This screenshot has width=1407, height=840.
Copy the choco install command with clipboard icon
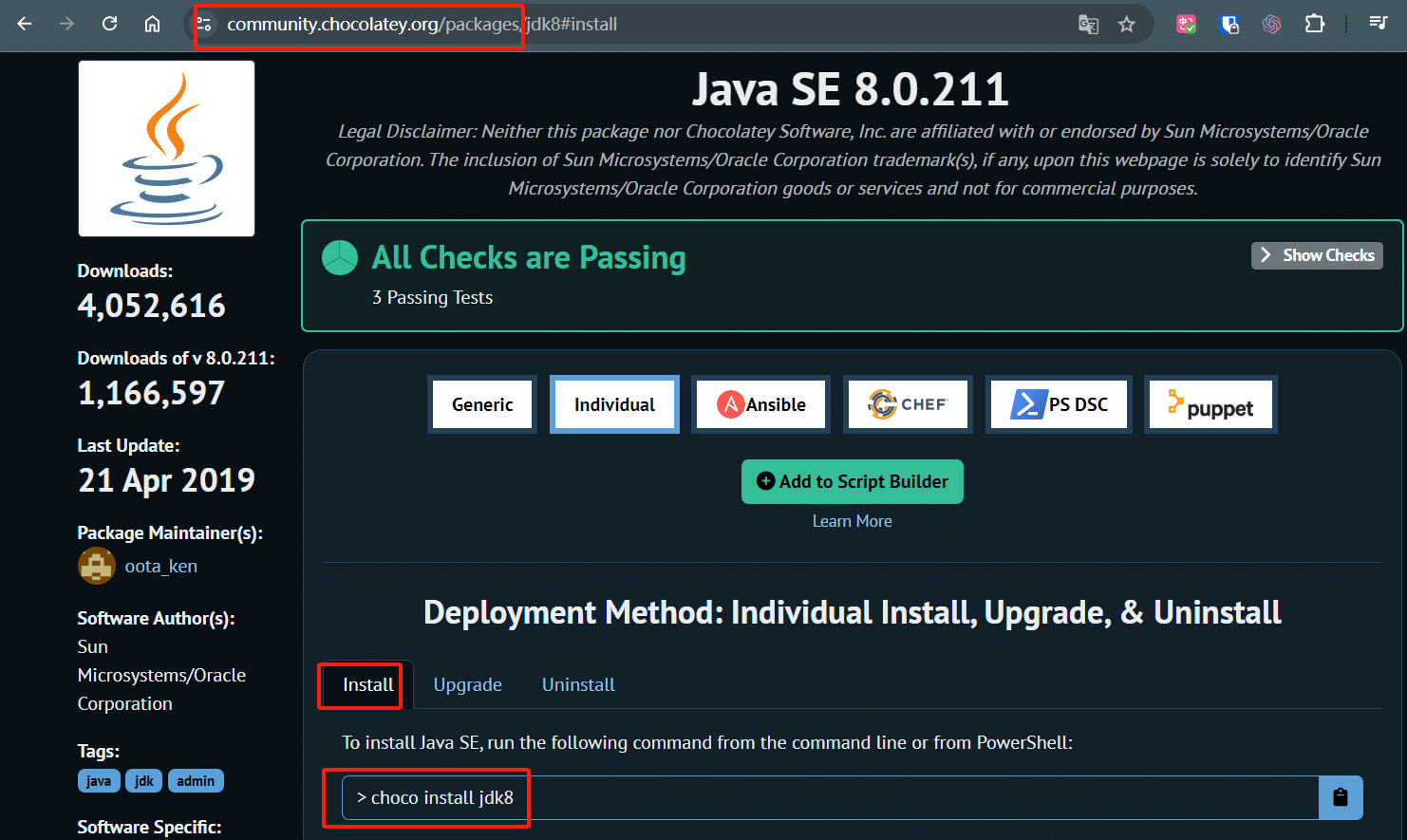(x=1341, y=797)
